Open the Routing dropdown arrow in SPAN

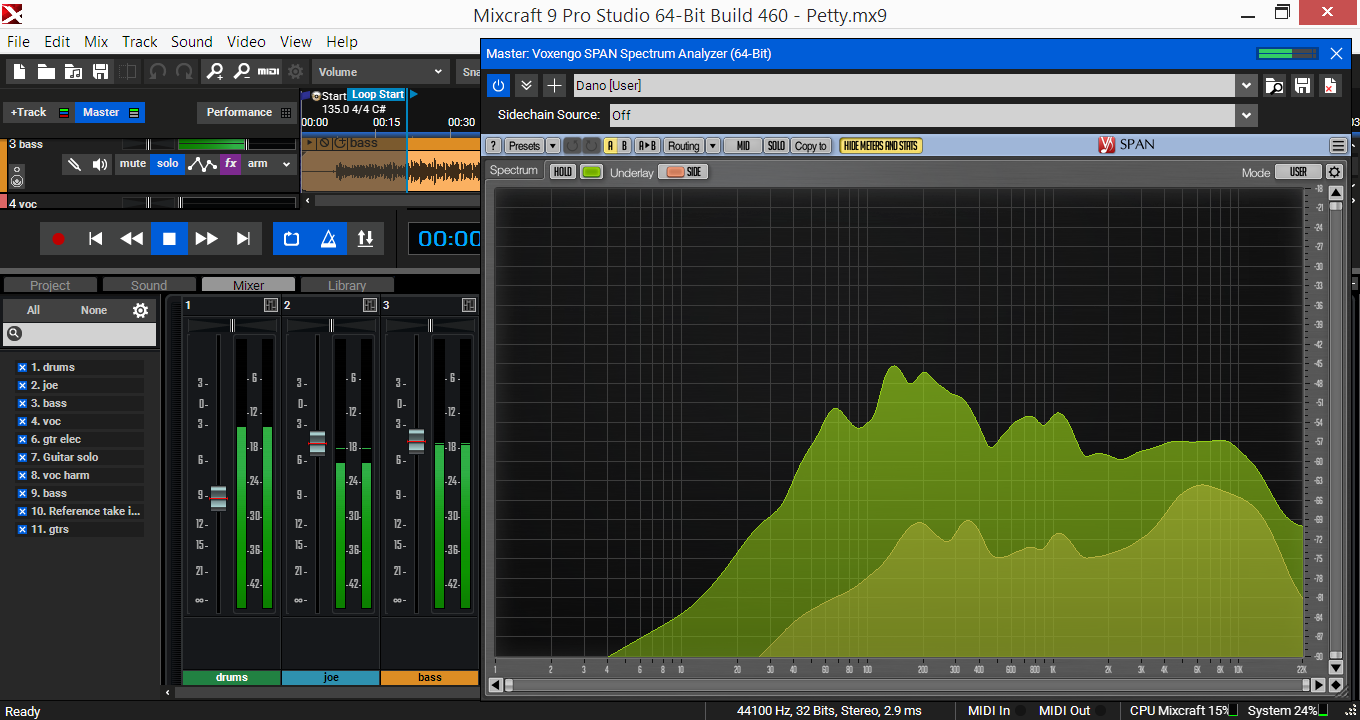713,146
